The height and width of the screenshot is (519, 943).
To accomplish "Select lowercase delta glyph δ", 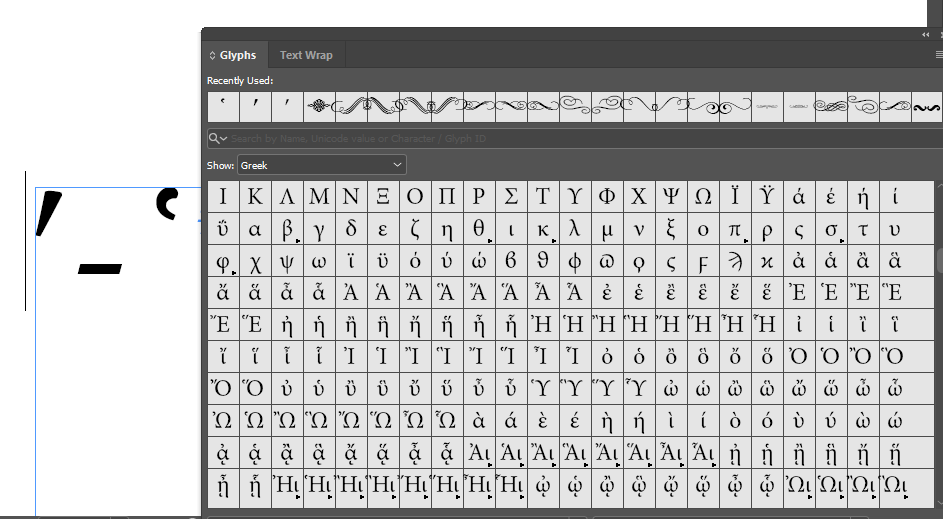I will click(351, 229).
